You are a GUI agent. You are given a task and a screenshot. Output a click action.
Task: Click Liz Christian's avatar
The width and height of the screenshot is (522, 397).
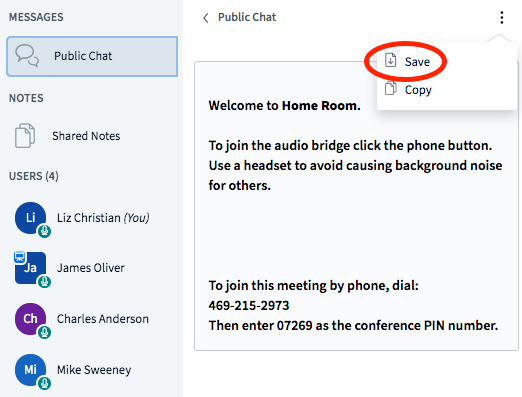[x=31, y=218]
